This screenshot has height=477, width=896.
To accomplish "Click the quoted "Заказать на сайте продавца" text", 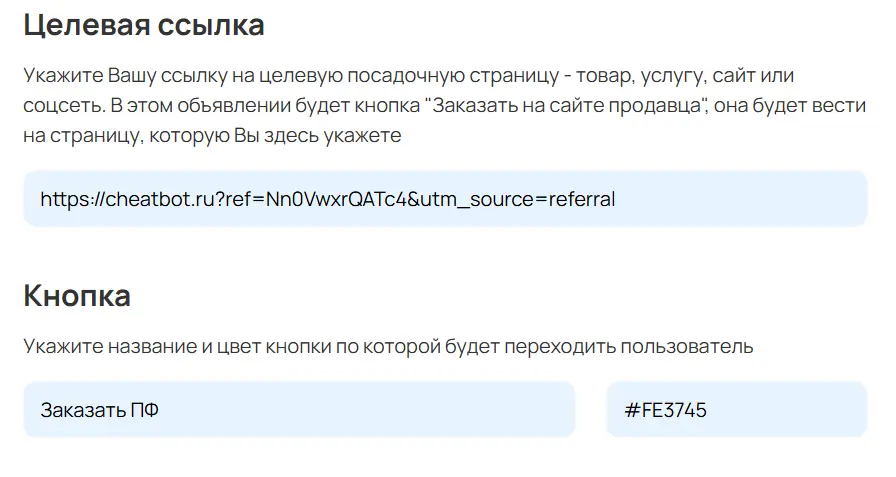I will click(565, 105).
